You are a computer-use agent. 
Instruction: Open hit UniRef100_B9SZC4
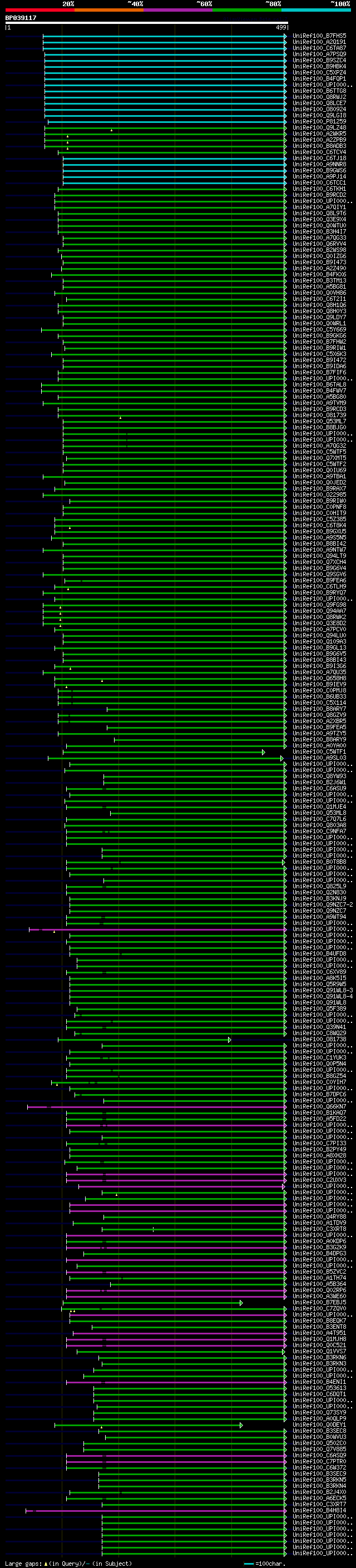point(319,60)
